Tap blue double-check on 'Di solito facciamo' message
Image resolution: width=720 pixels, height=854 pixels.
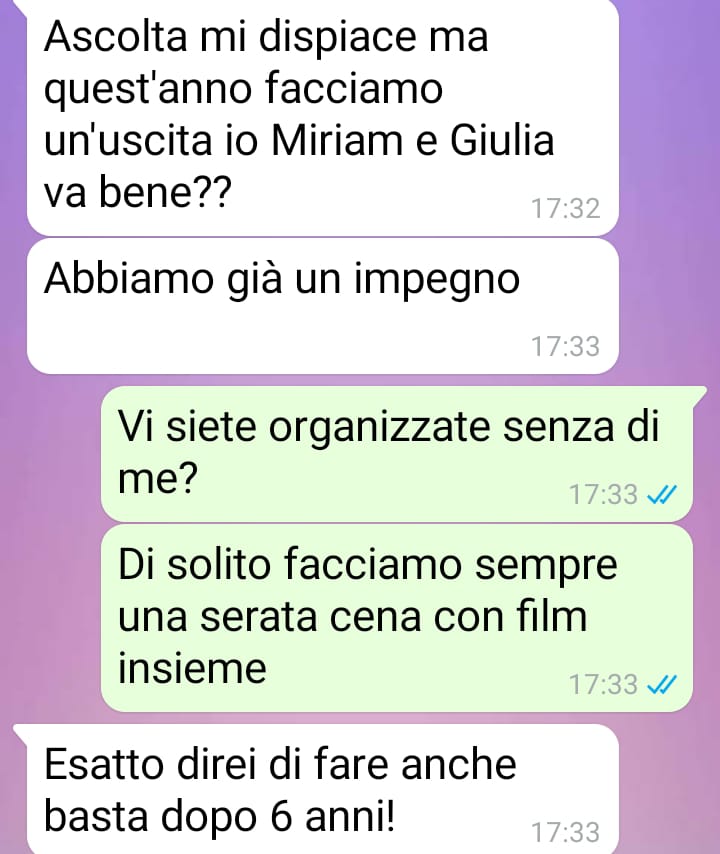pos(661,684)
